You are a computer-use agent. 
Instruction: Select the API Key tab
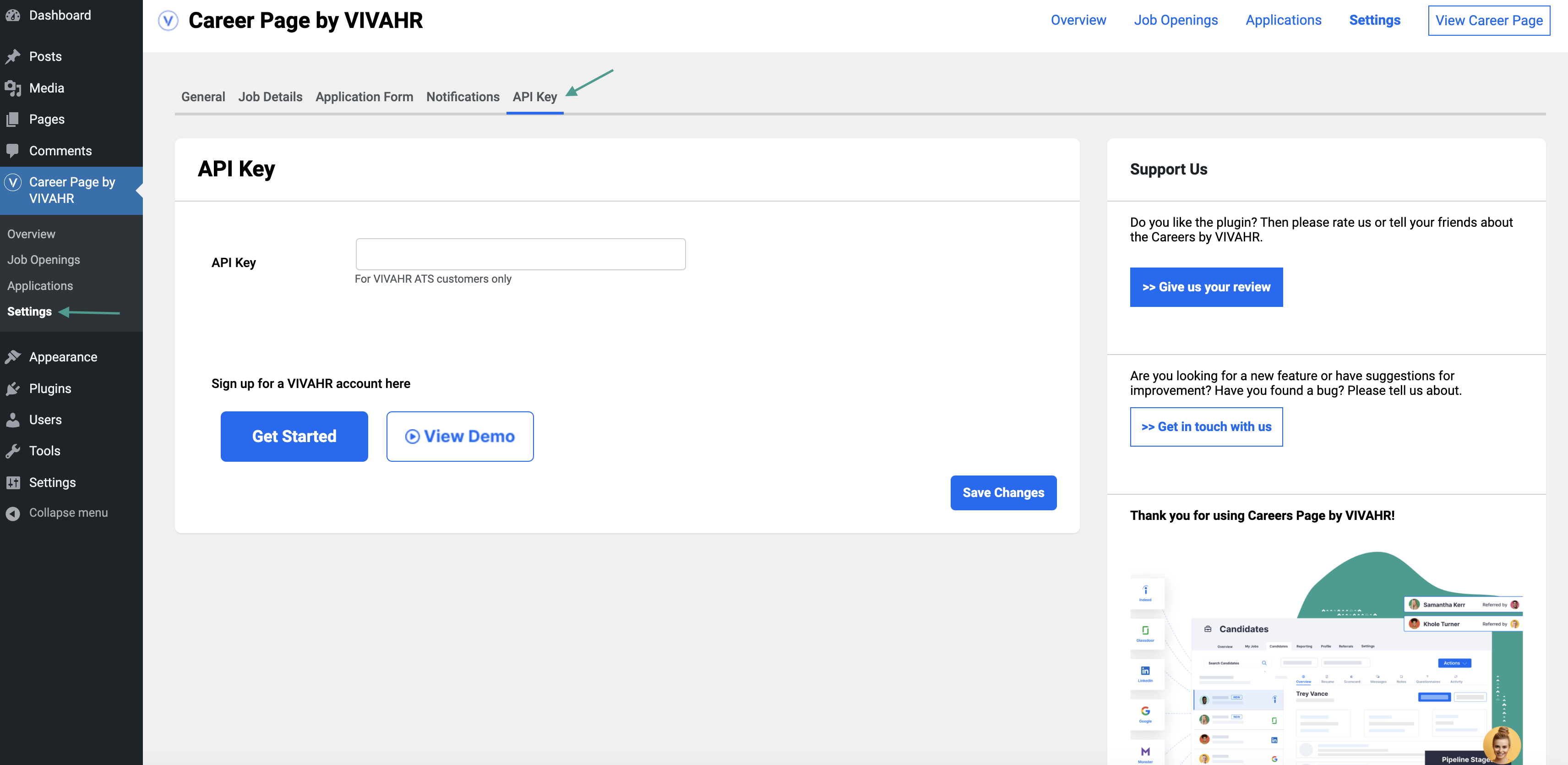coord(534,97)
